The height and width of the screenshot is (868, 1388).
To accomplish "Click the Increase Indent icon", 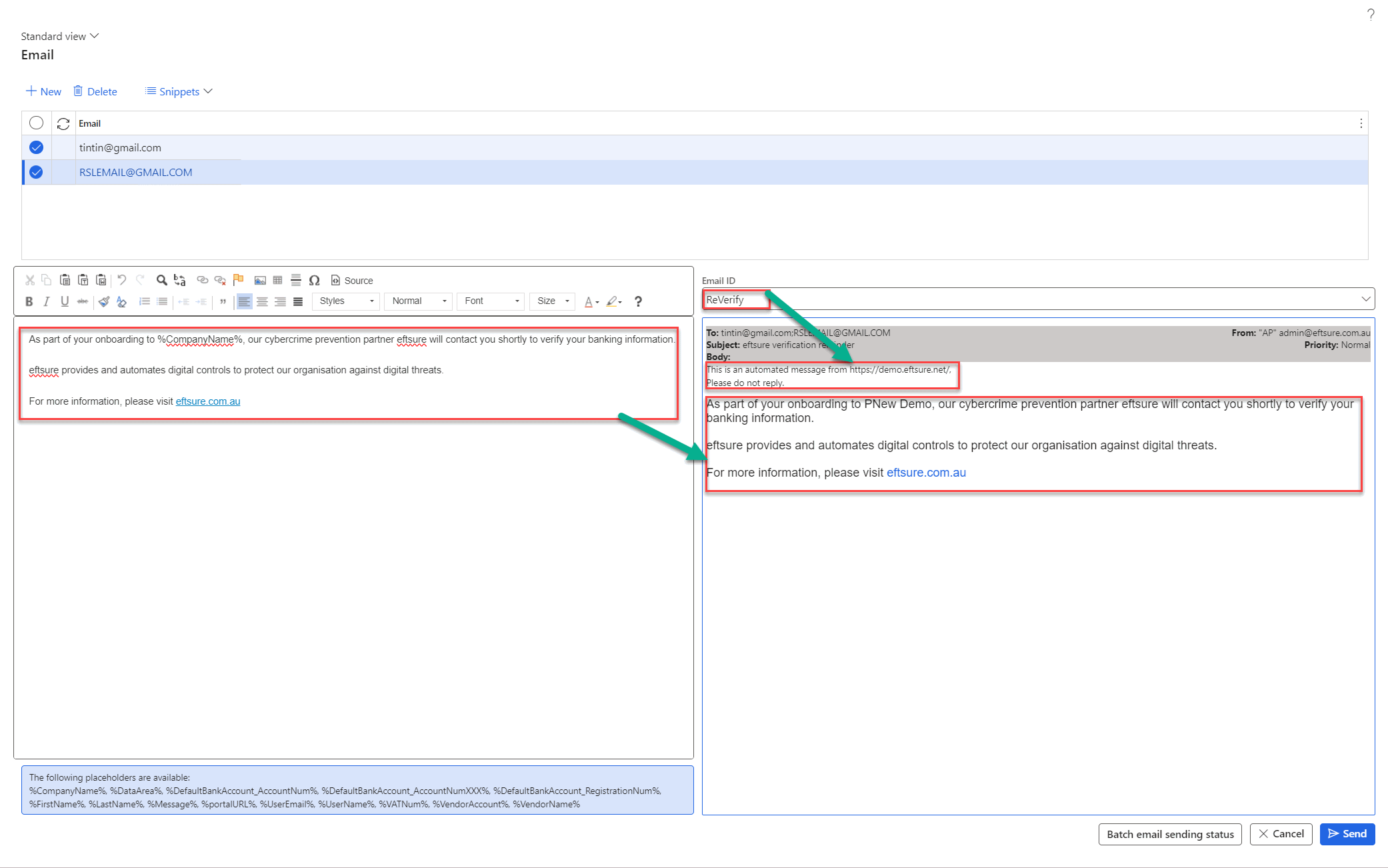I will click(x=201, y=301).
